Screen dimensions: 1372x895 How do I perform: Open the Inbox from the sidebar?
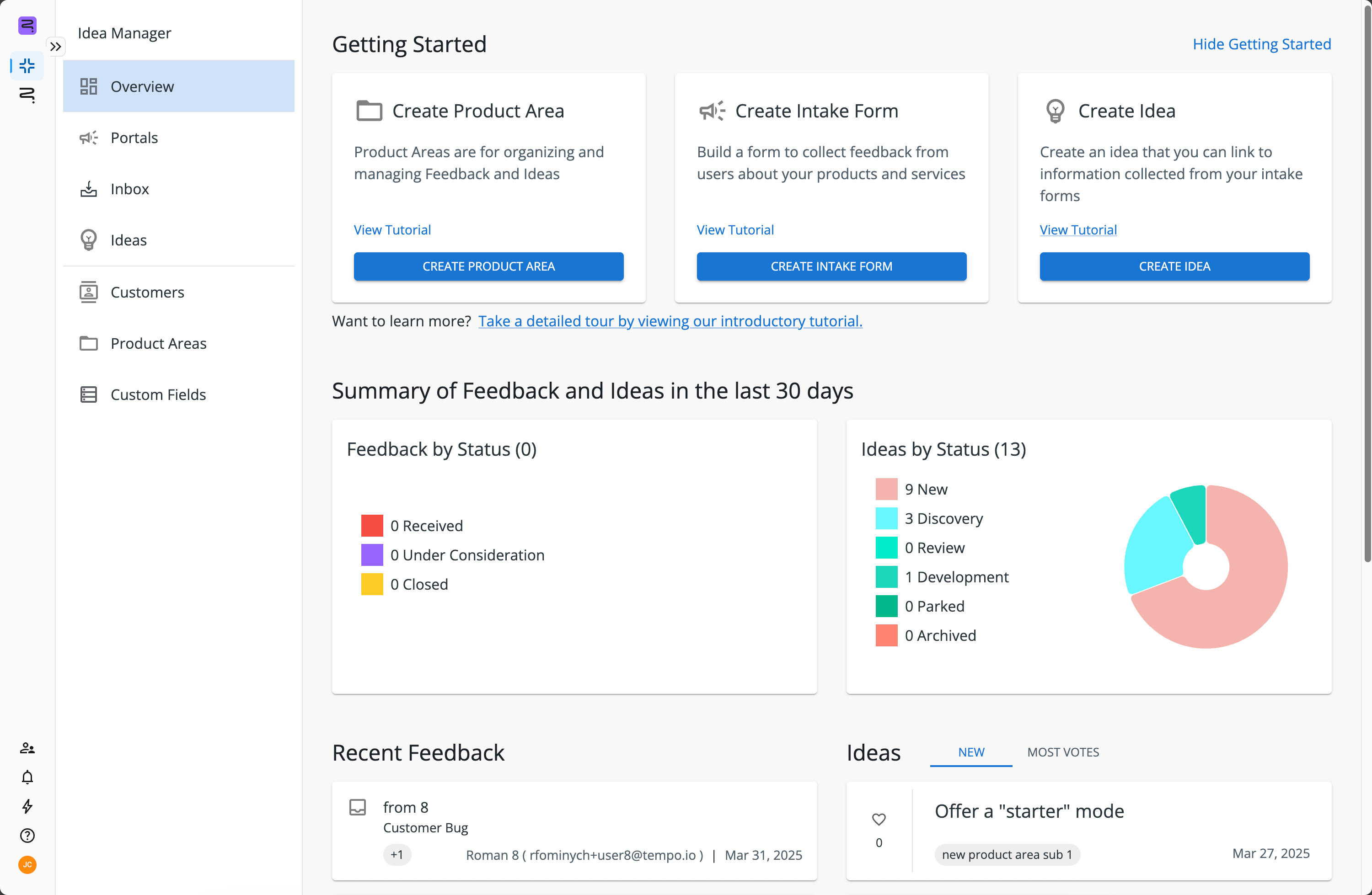point(130,188)
